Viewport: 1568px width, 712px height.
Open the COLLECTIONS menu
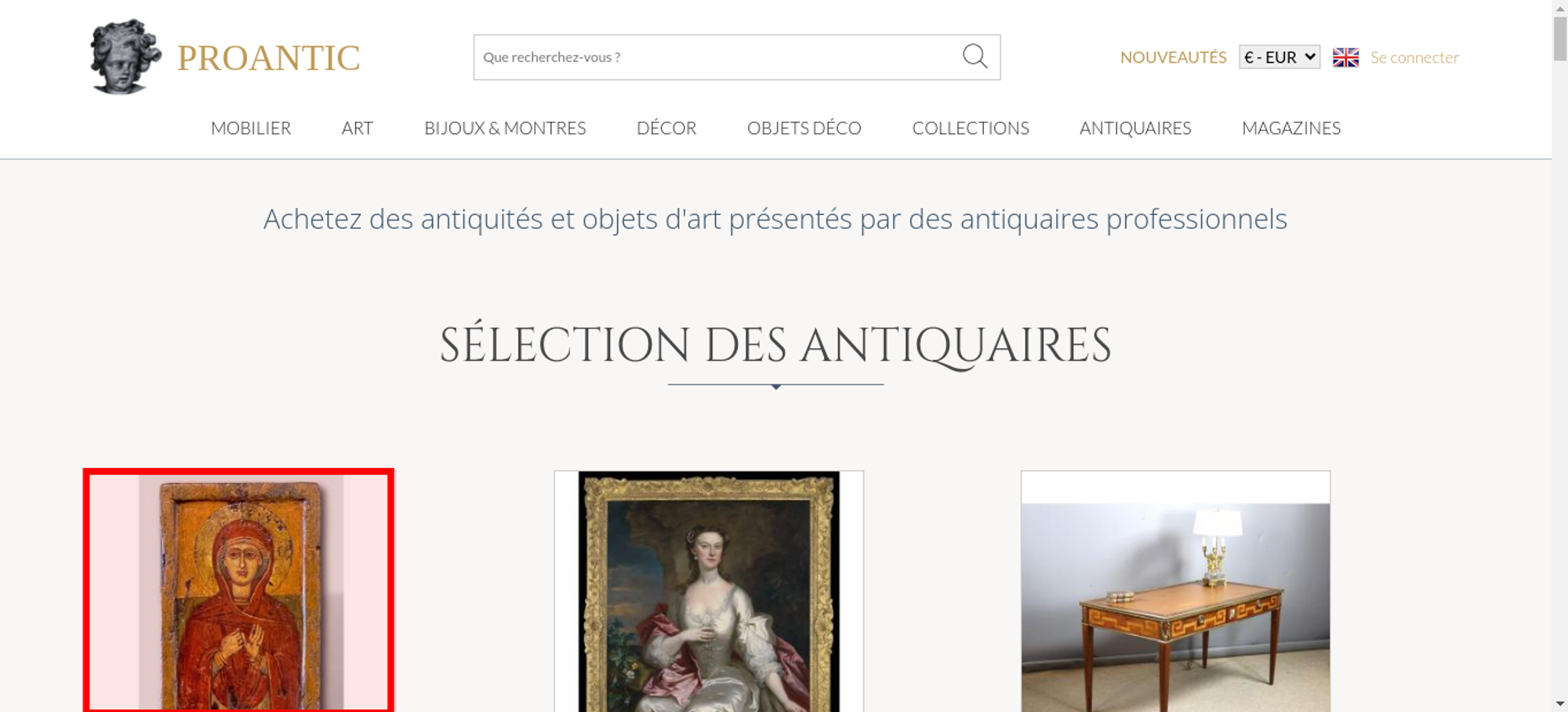pos(971,128)
